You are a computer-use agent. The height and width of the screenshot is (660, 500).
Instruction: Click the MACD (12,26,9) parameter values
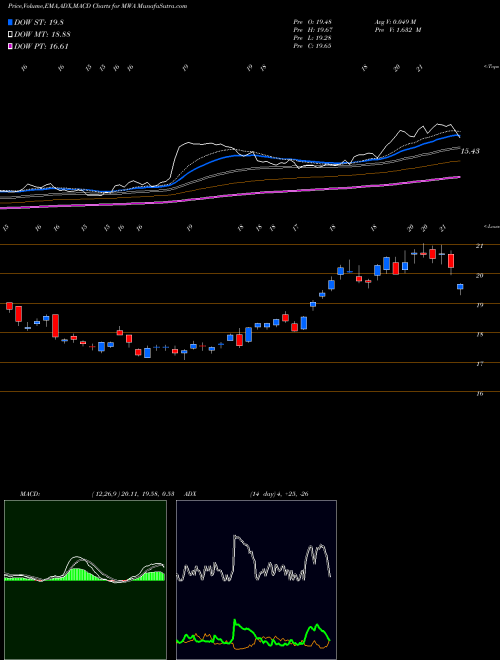[132, 494]
